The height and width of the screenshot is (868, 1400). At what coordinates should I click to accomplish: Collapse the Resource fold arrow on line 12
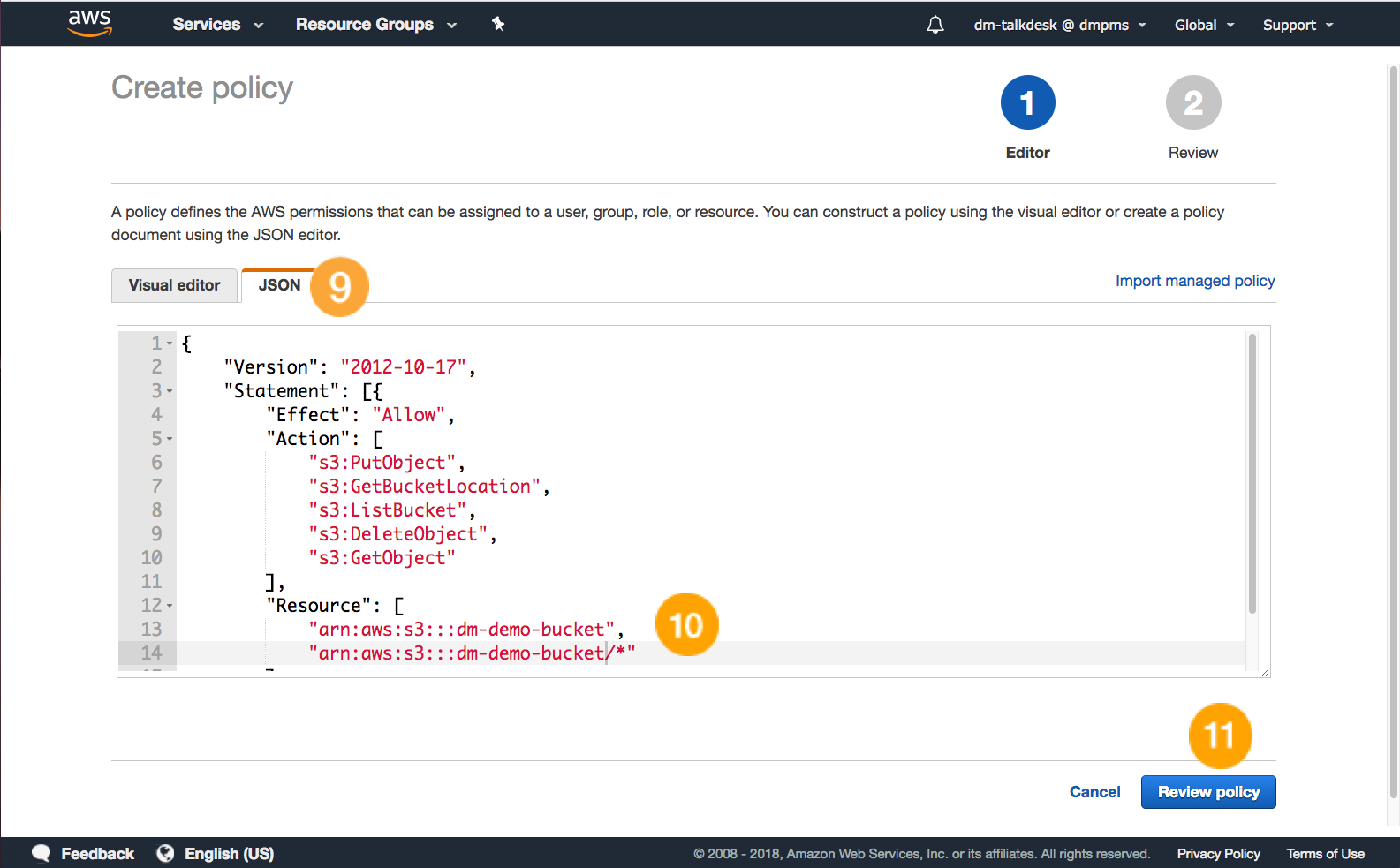[170, 606]
